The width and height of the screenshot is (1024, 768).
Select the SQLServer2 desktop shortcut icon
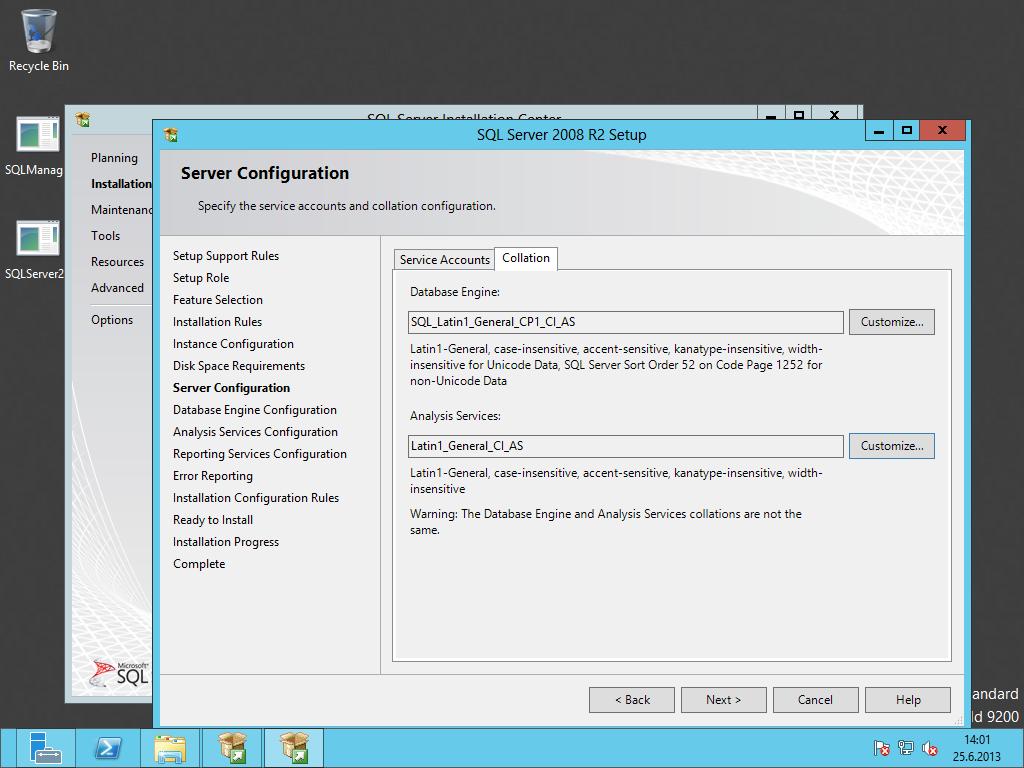[37, 238]
